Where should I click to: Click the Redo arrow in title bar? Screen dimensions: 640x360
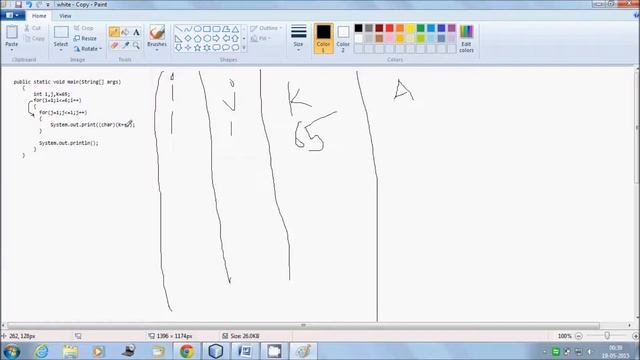[x=39, y=4]
